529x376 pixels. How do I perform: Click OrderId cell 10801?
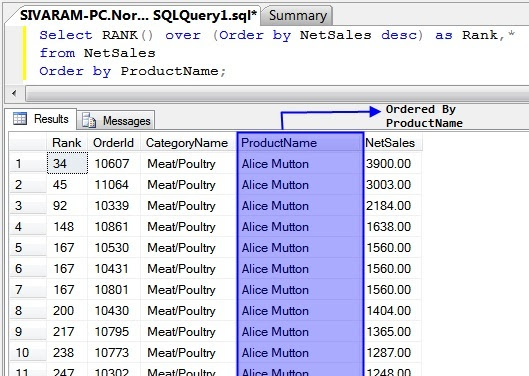pyautogui.click(x=114, y=290)
